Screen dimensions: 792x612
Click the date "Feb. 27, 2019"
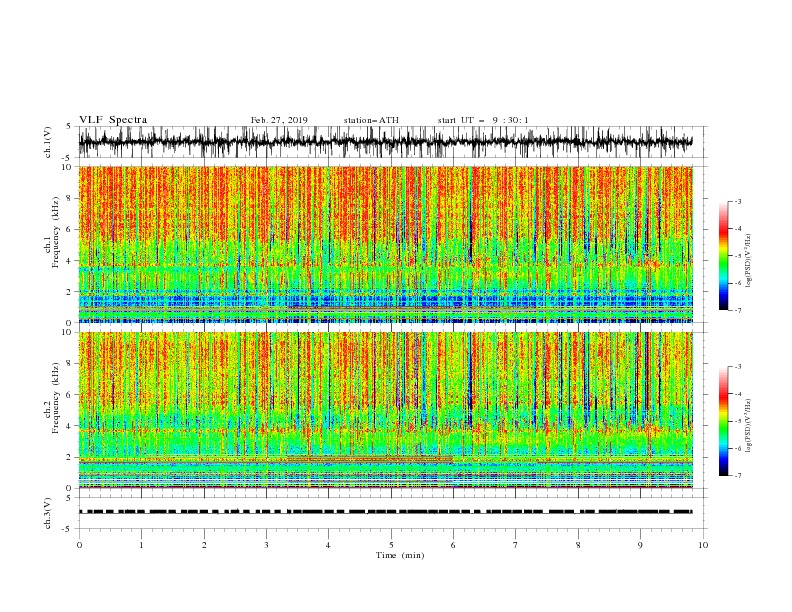pyautogui.click(x=279, y=120)
